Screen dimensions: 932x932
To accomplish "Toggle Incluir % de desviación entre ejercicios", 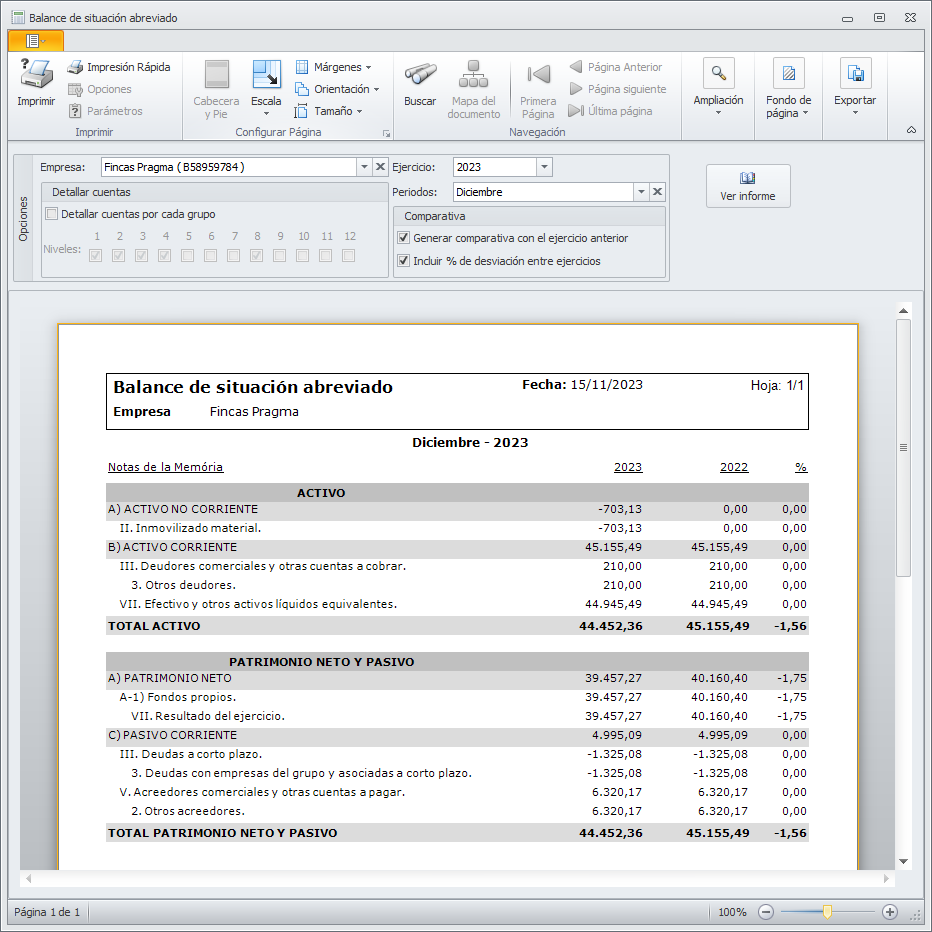I will tap(403, 261).
